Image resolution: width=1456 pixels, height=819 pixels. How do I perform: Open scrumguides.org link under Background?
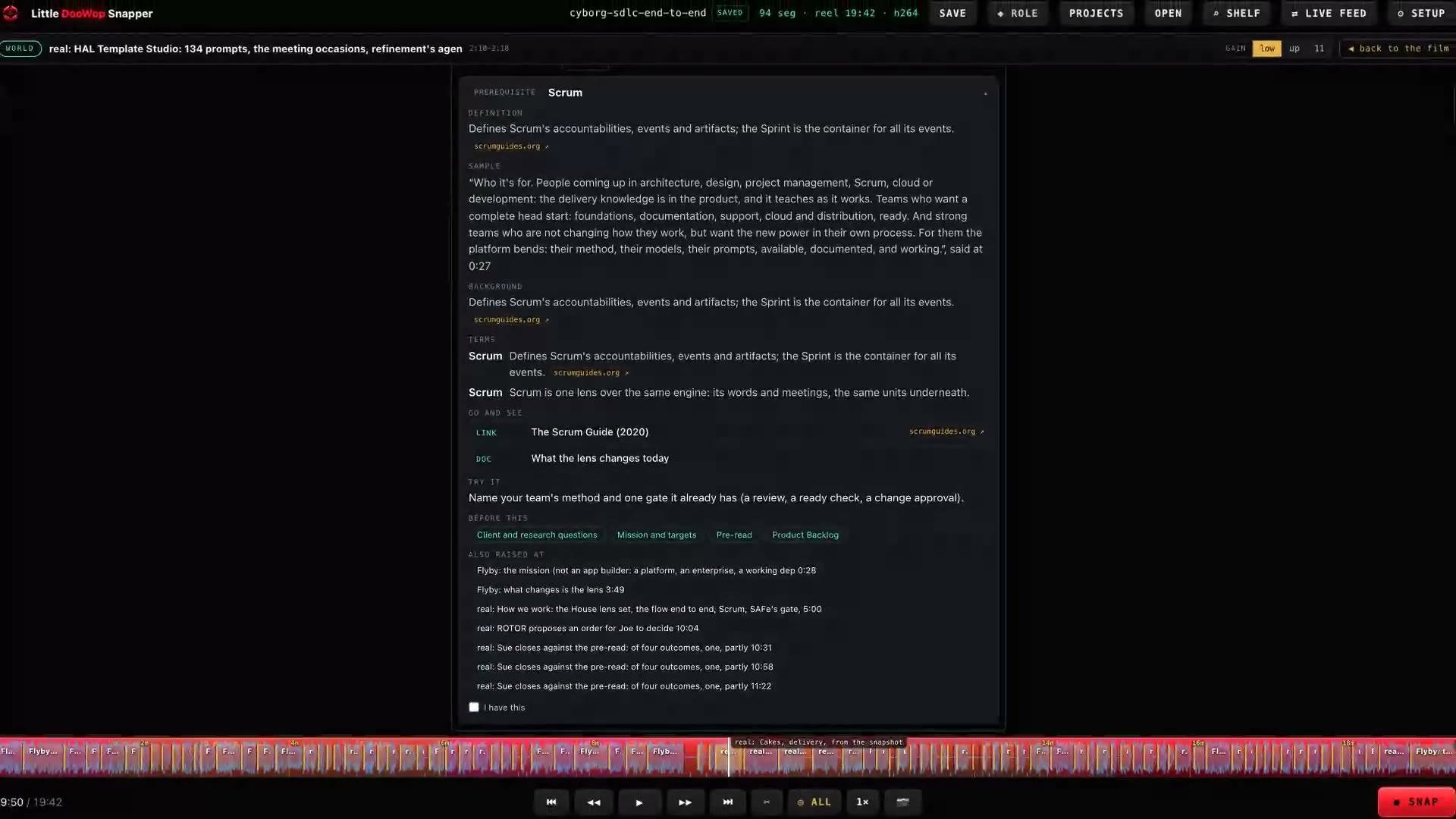(x=511, y=320)
